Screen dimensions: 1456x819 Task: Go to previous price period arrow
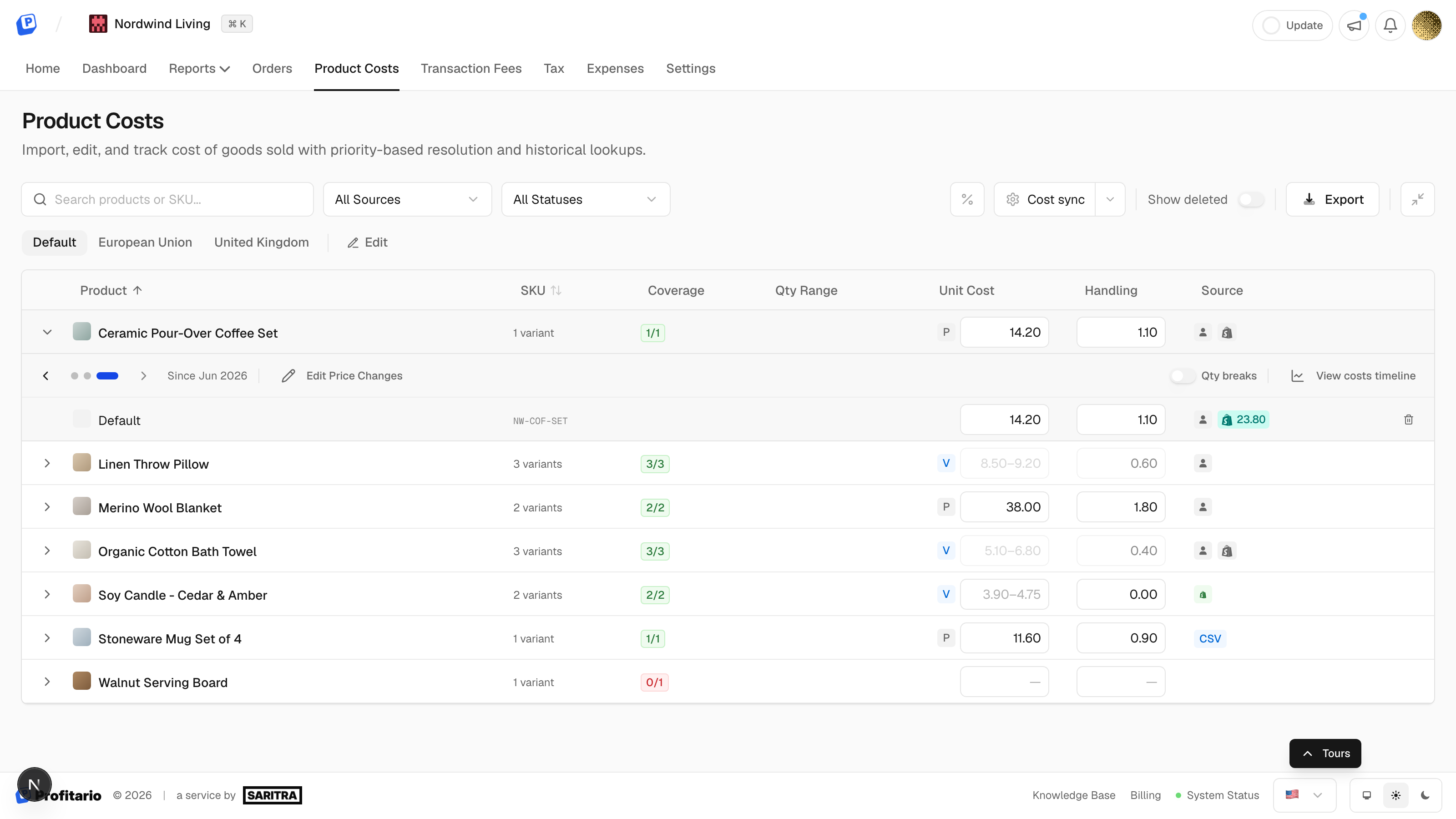[x=46, y=376]
